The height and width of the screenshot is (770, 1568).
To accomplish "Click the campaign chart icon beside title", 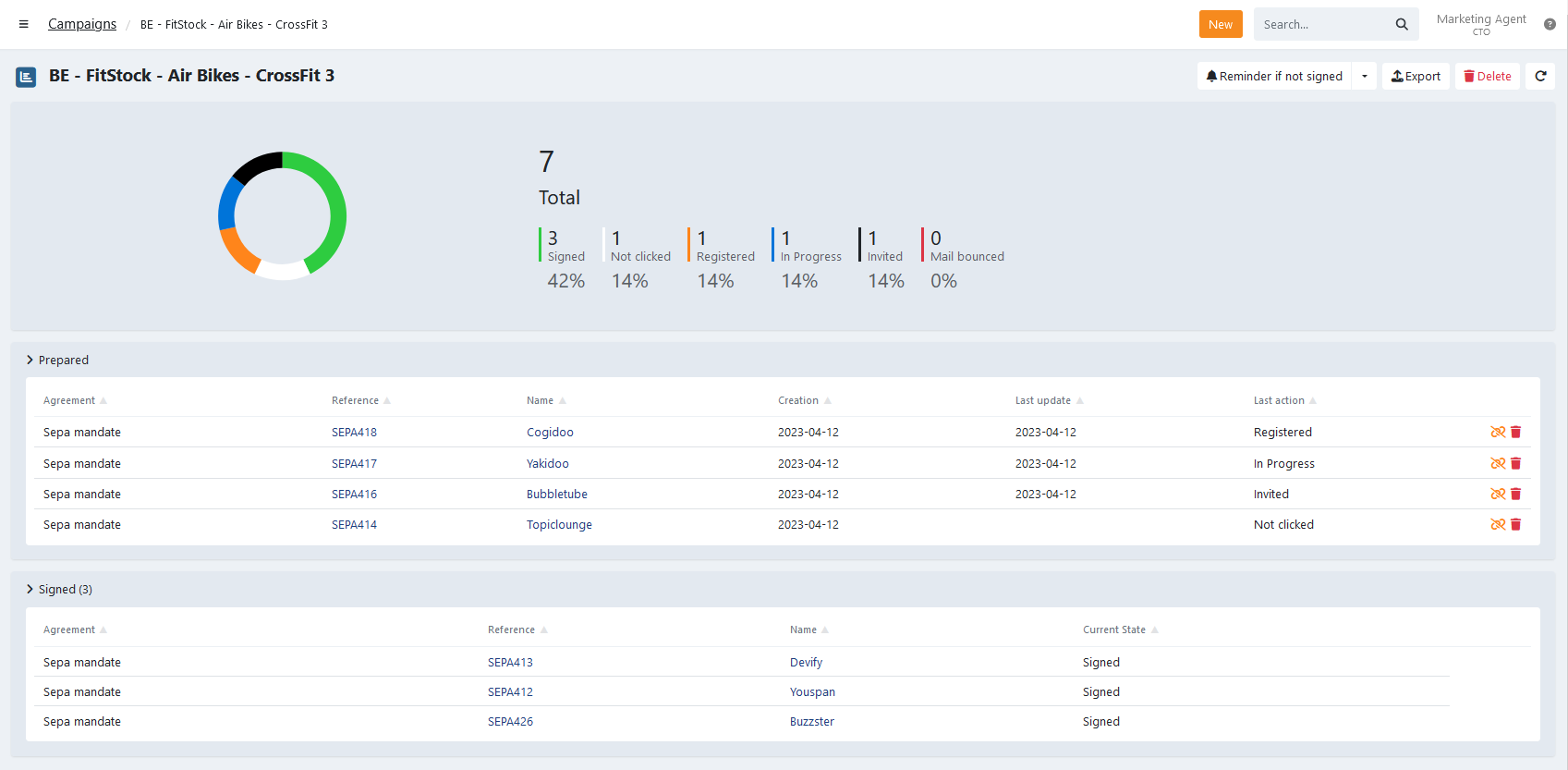I will click(26, 77).
